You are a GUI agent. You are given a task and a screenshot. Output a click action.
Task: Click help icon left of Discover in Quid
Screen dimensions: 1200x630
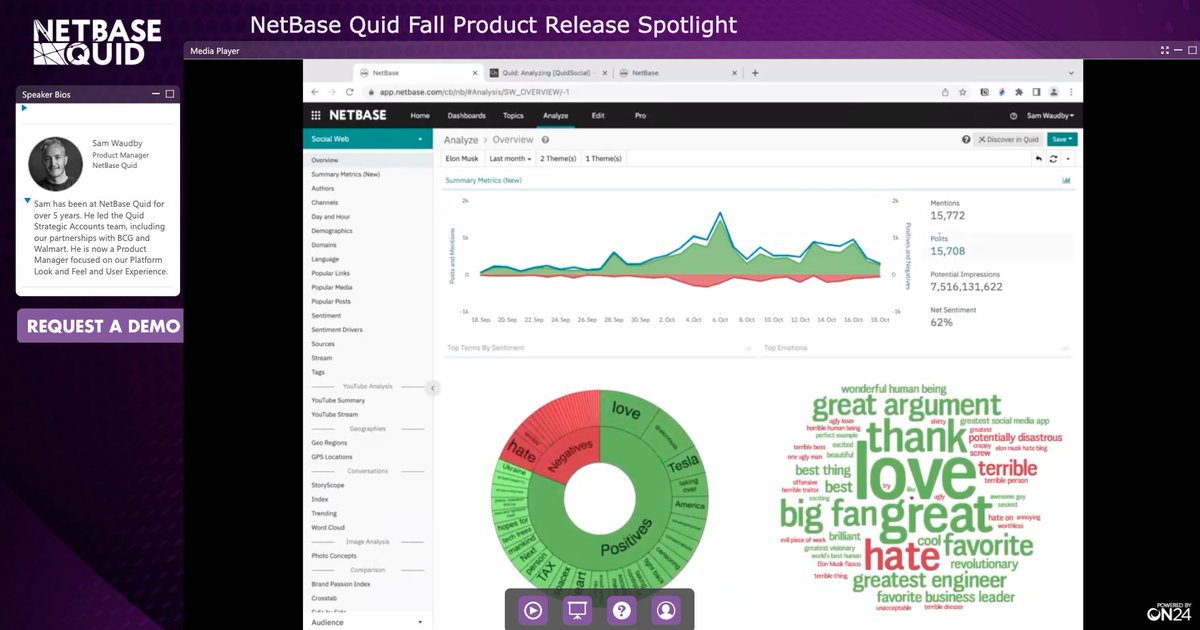(x=966, y=140)
